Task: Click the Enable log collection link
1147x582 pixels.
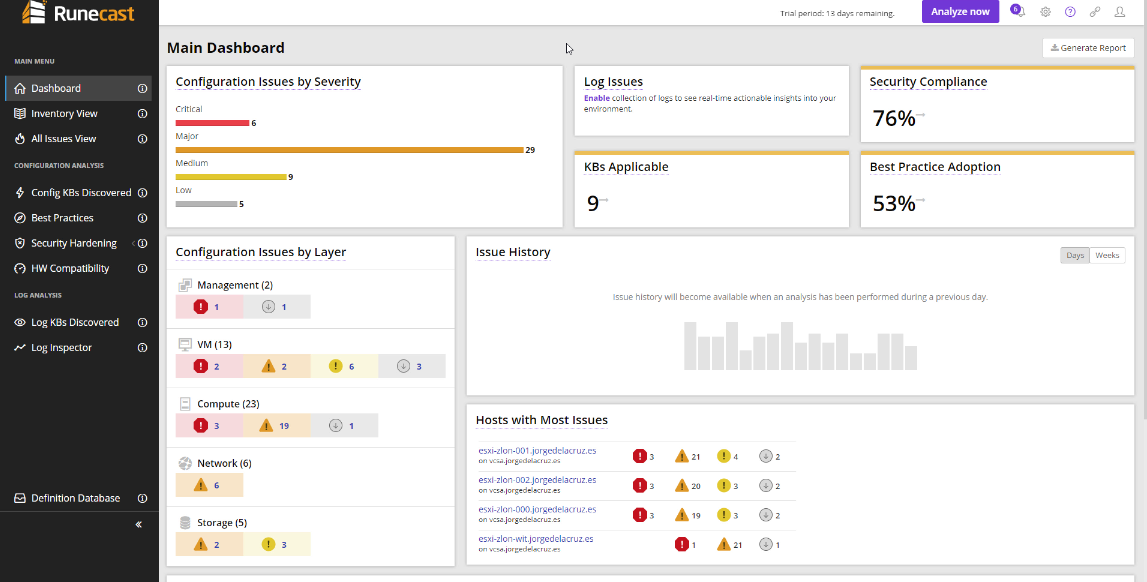Action: pyautogui.click(x=595, y=98)
